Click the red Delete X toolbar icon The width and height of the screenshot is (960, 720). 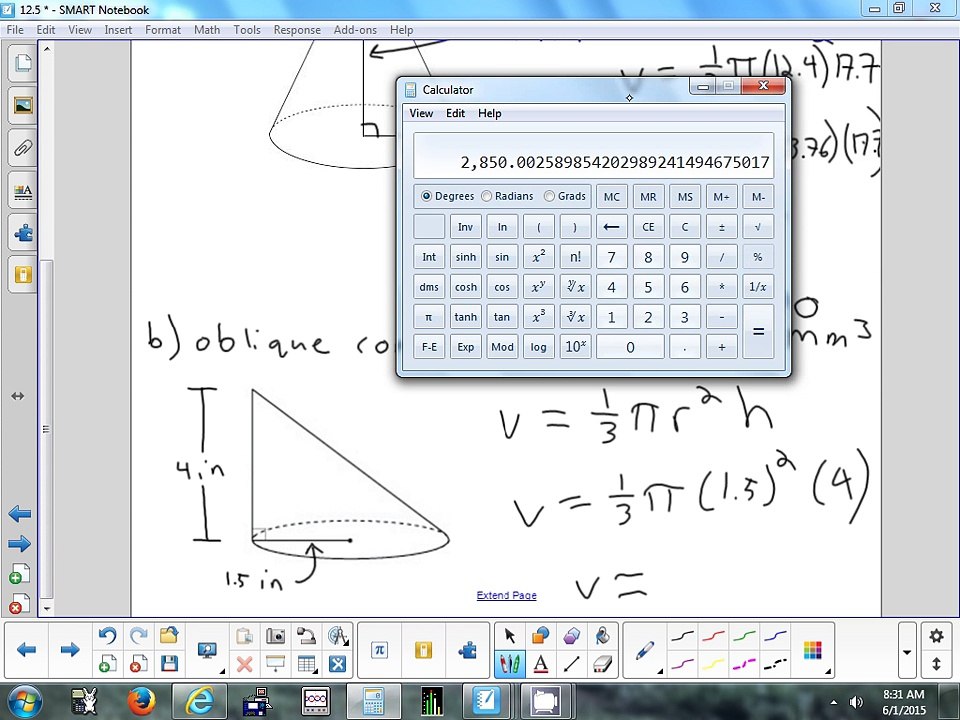[244, 664]
